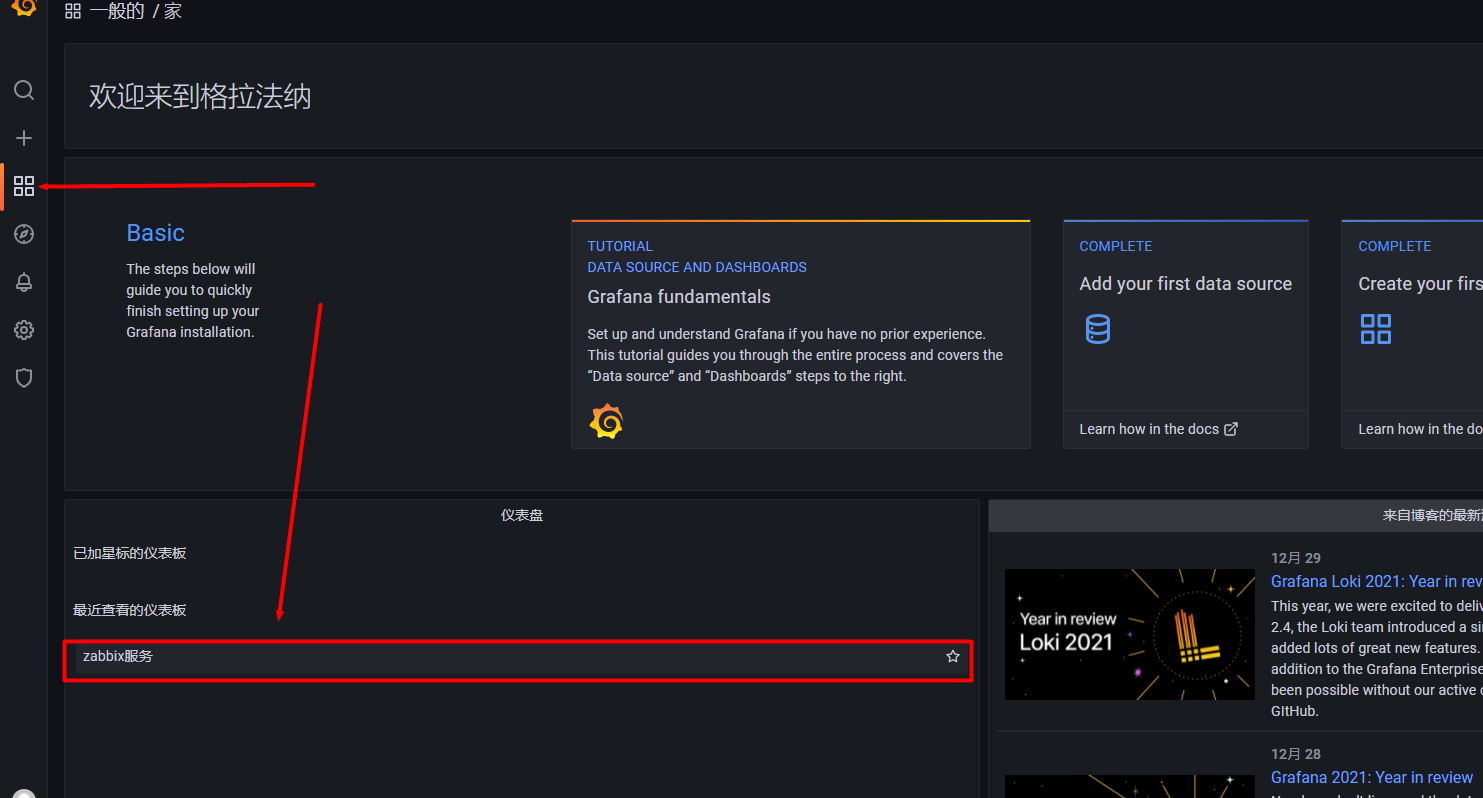1483x798 pixels.
Task: Open the Configuration gear icon
Action: tap(24, 330)
